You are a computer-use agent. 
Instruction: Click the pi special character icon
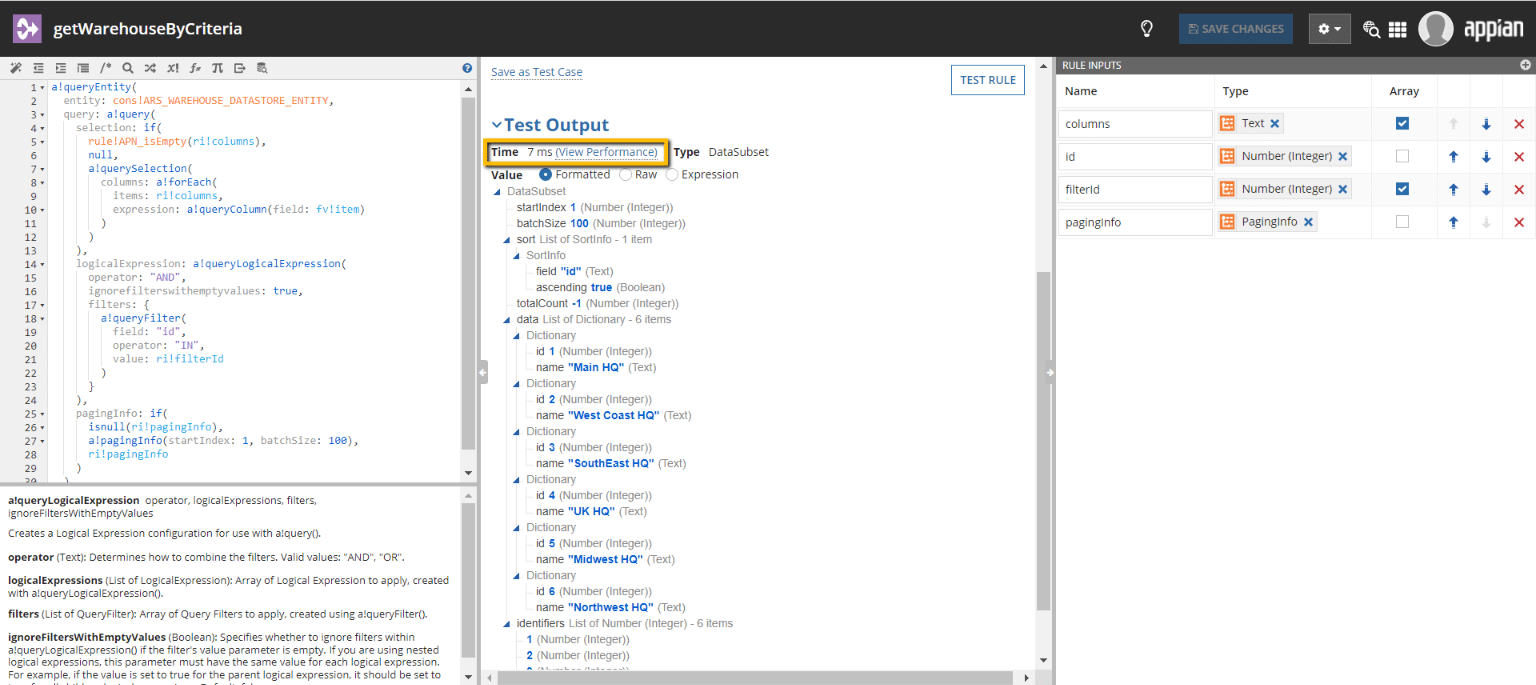[x=217, y=68]
